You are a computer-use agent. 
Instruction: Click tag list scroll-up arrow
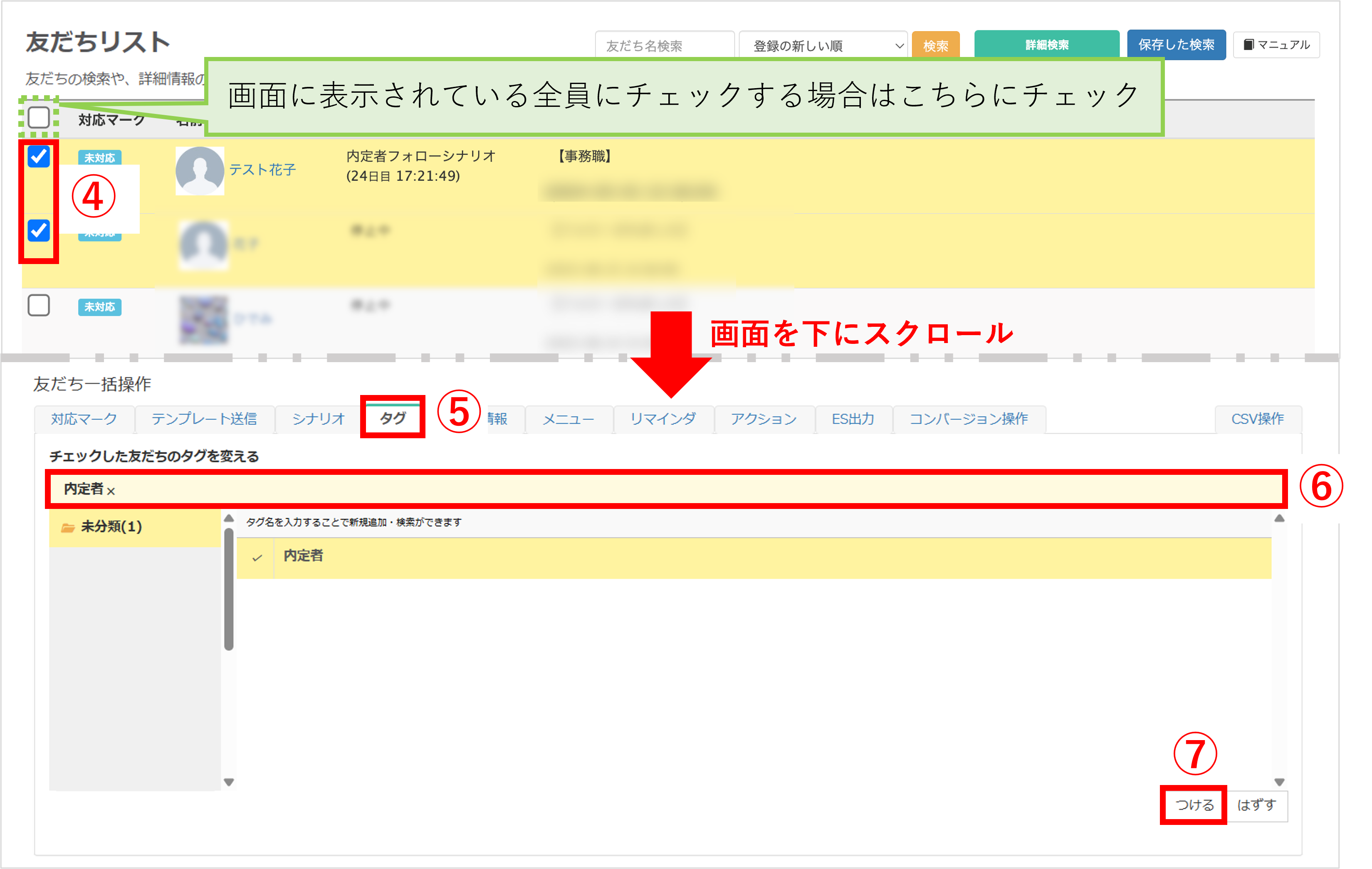tap(1279, 518)
